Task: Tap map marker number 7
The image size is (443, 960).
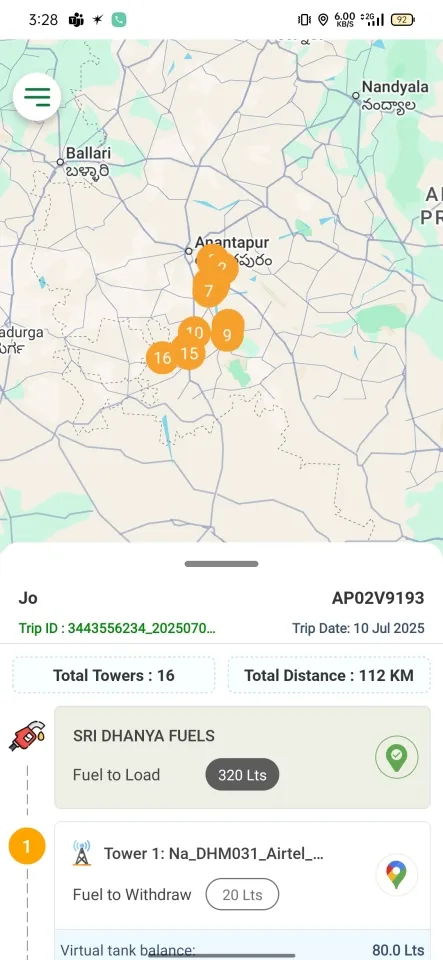Action: pos(209,291)
